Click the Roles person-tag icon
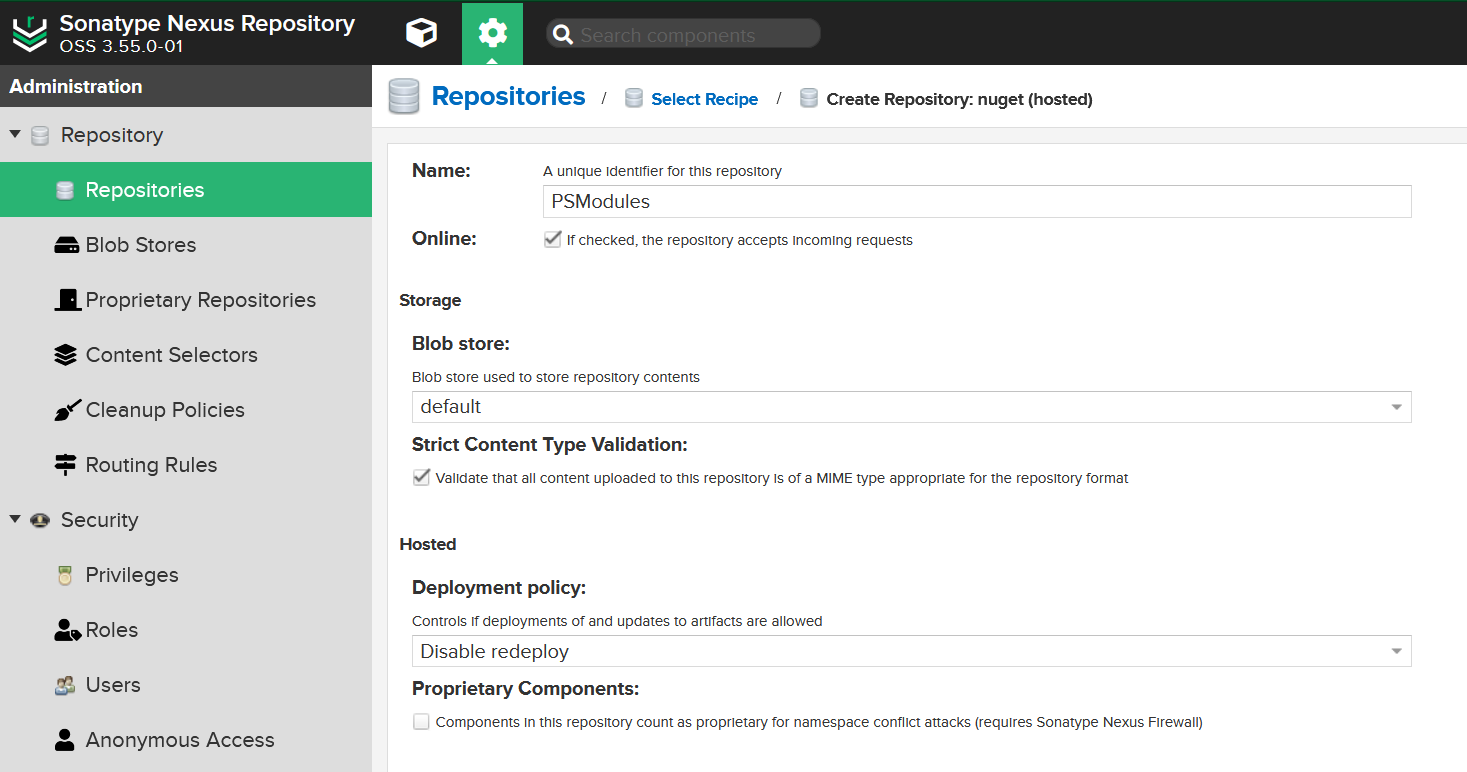This screenshot has height=772, width=1467. 67,630
